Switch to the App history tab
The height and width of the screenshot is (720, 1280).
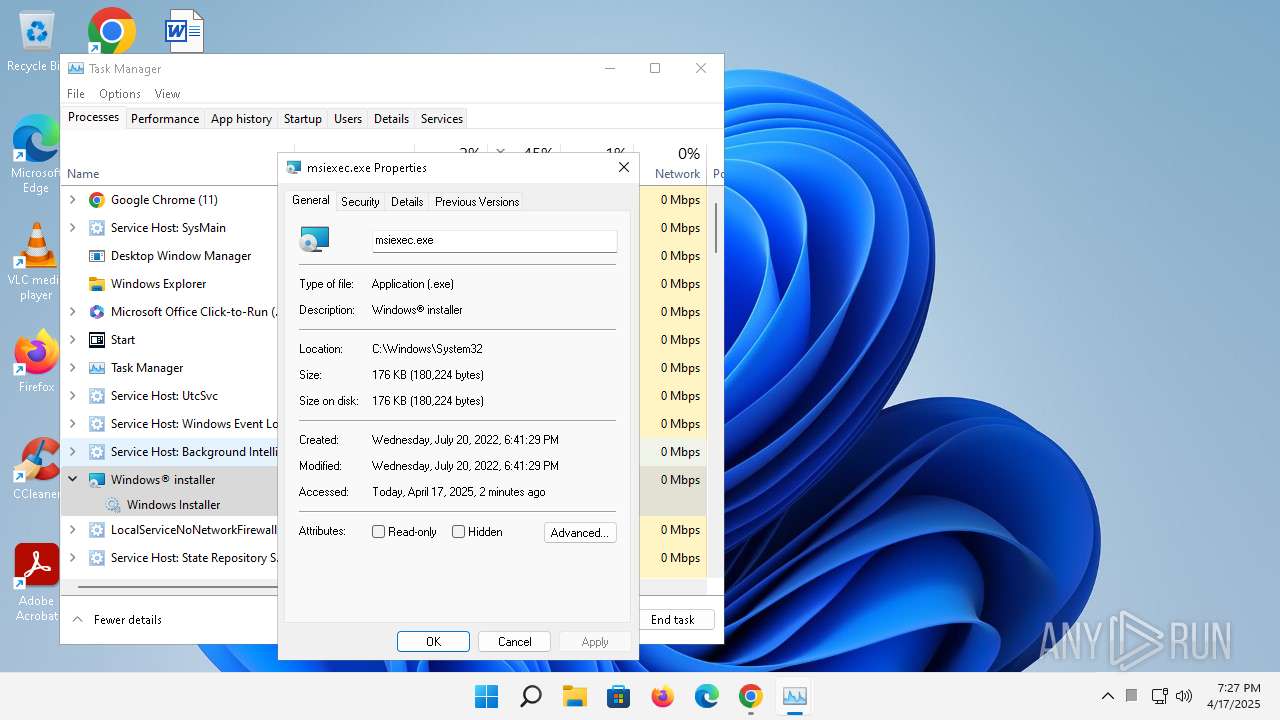[x=241, y=118]
